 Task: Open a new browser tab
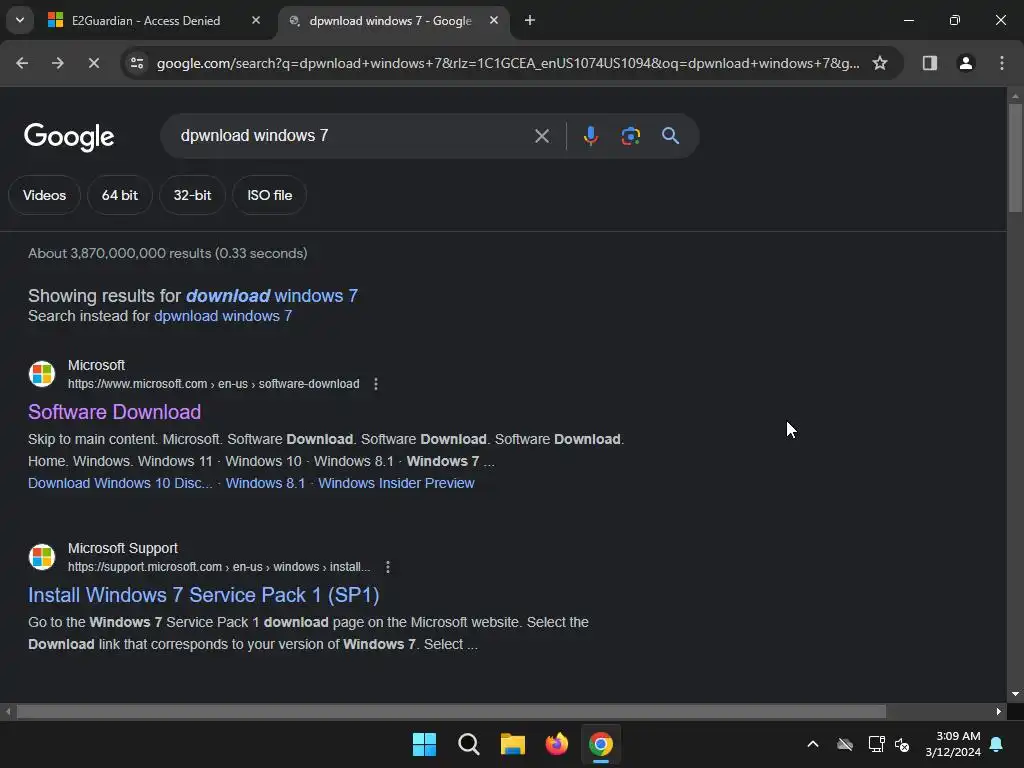[530, 20]
